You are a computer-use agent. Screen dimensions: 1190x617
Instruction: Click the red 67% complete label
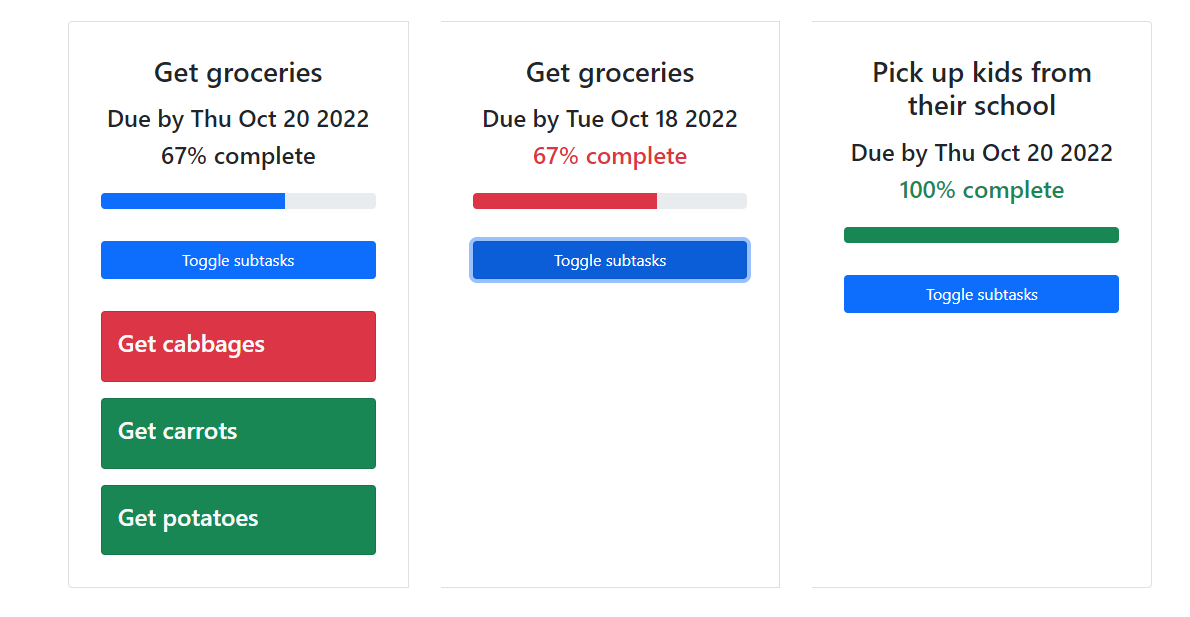point(610,156)
